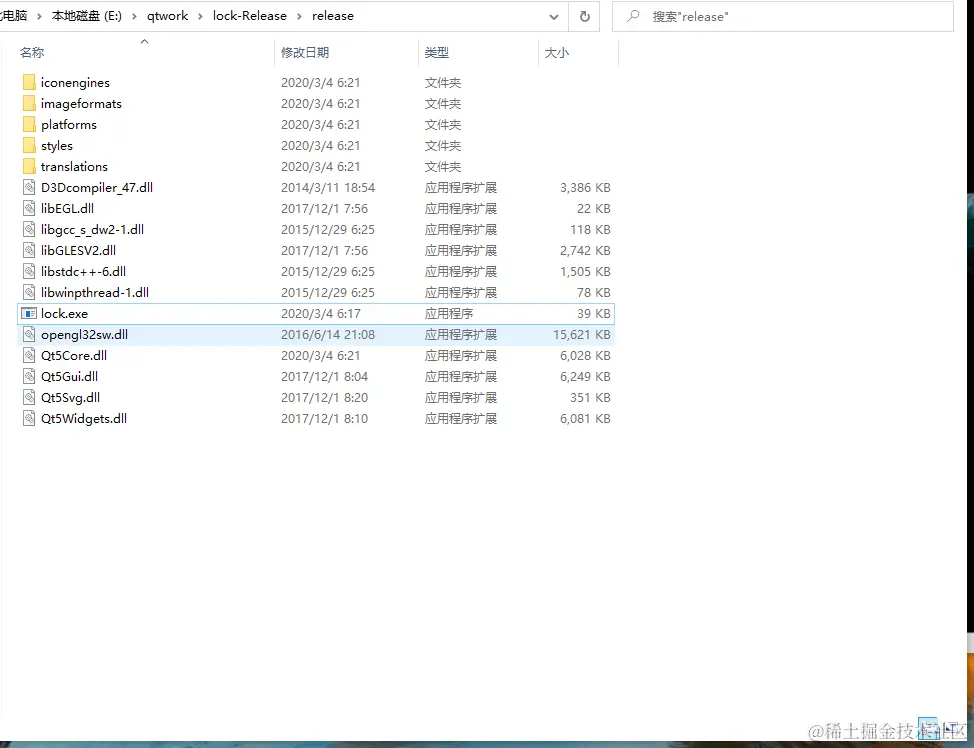Screen dimensions: 974x748
Task: Refresh the current folder view
Action: tap(585, 17)
